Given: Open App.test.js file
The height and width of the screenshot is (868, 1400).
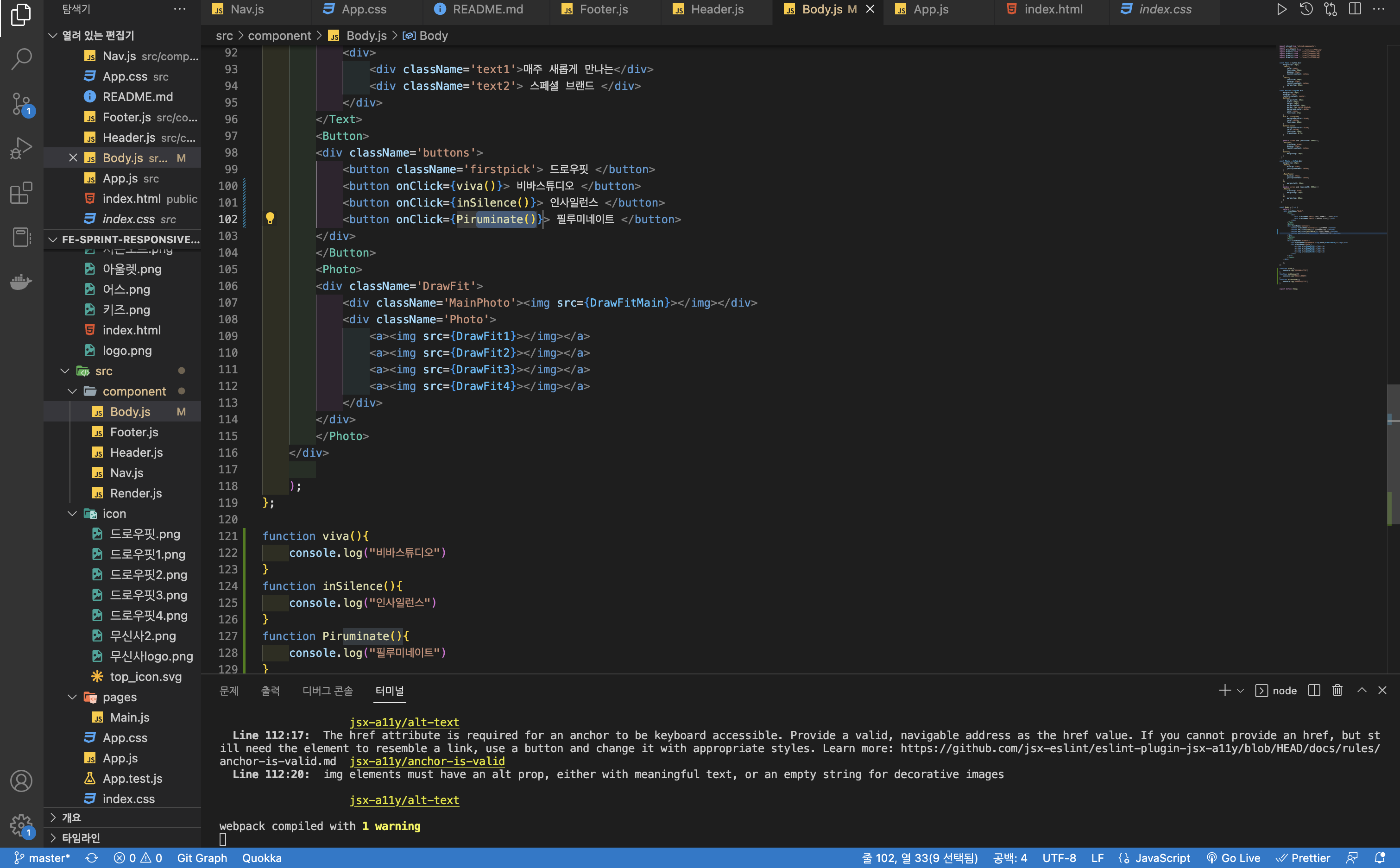Looking at the screenshot, I should [x=132, y=779].
